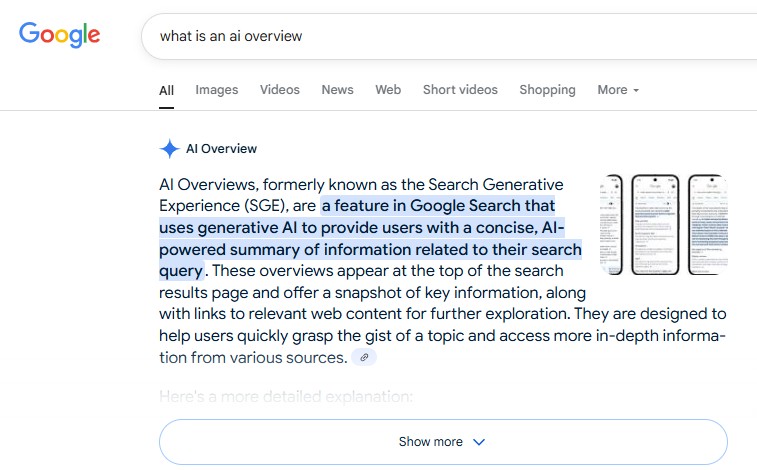This screenshot has width=757, height=470.
Task: Switch to the Videos tab
Action: pyautogui.click(x=280, y=90)
